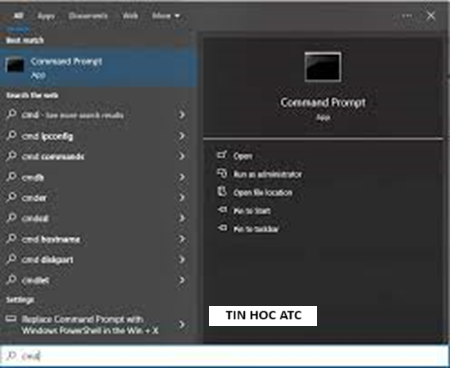Click the settings icon beside Replace Command Prompt
Image resolution: width=450 pixels, height=368 pixels.
(11, 319)
